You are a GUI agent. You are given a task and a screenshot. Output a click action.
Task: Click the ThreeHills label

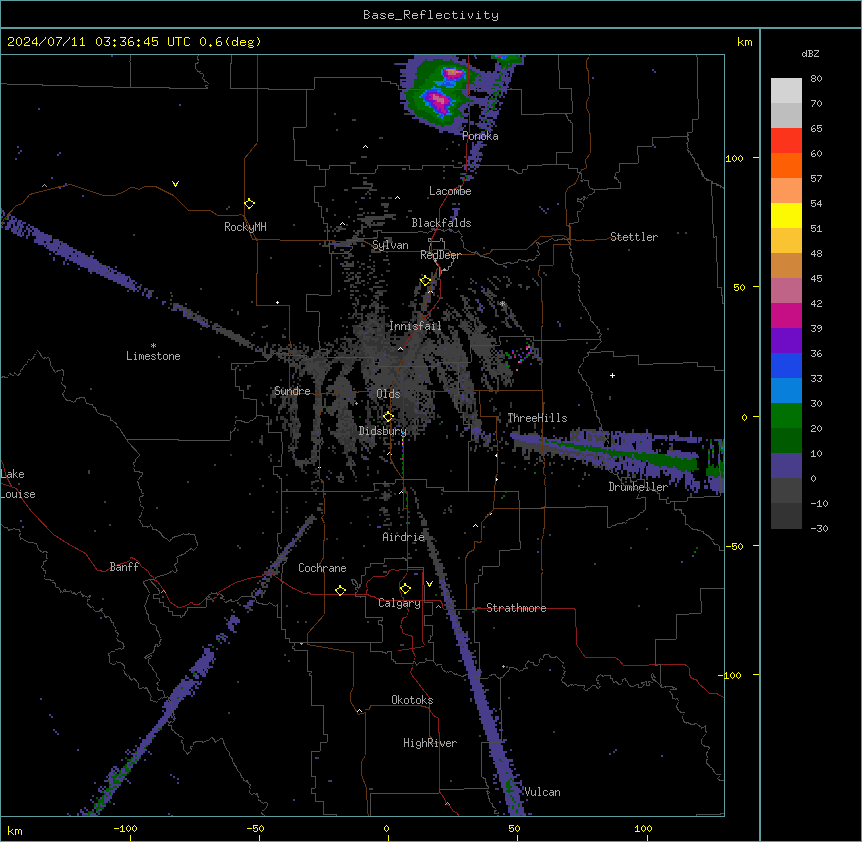(x=537, y=418)
